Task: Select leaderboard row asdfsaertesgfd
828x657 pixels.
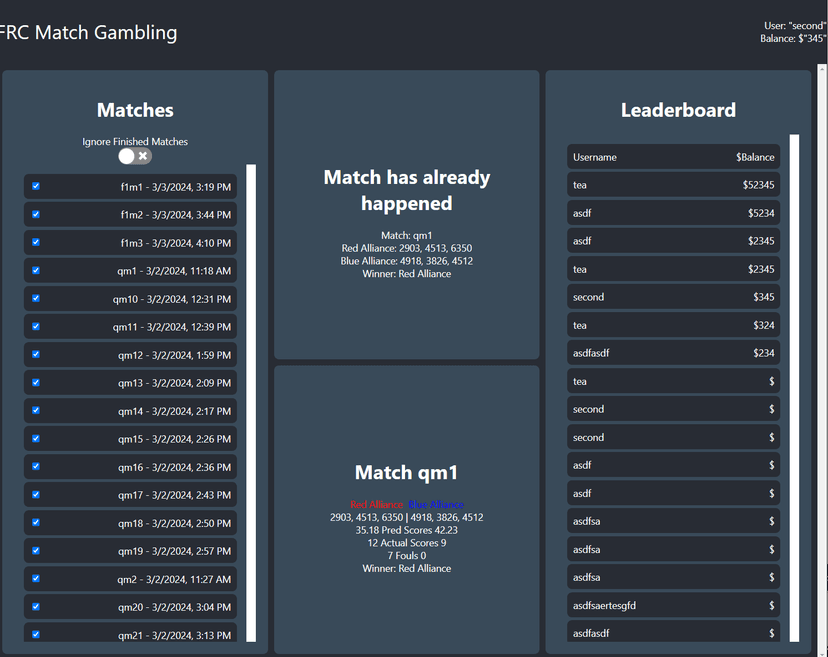Action: point(674,605)
